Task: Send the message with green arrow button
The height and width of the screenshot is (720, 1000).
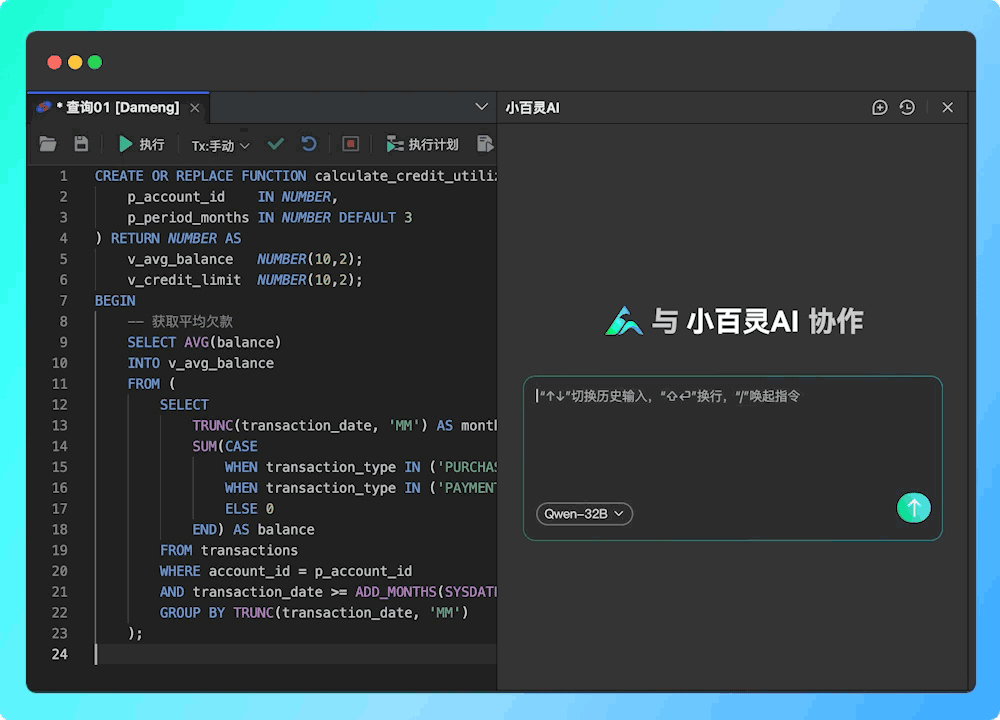Action: pos(913,508)
